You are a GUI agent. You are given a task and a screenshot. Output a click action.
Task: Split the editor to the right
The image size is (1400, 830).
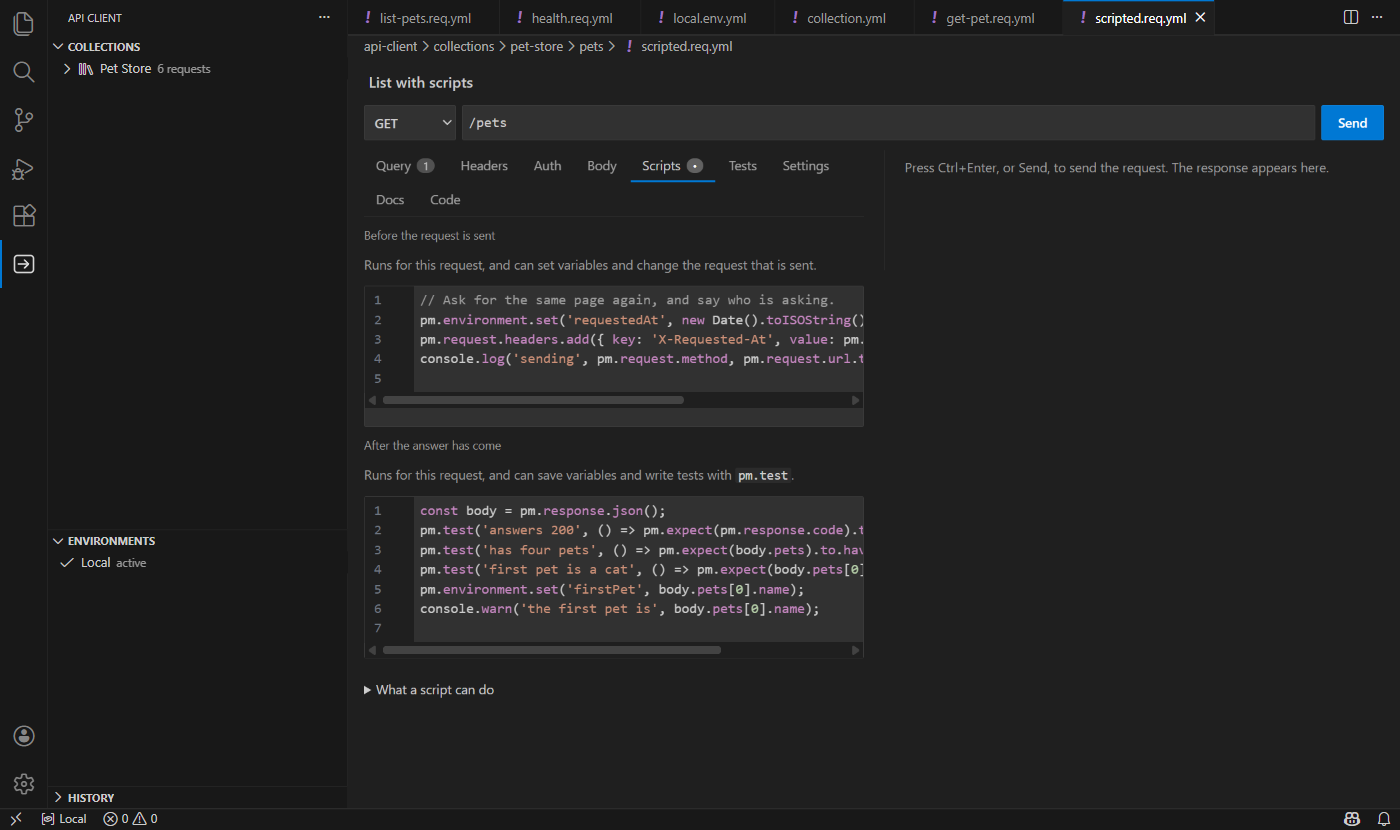(1351, 18)
